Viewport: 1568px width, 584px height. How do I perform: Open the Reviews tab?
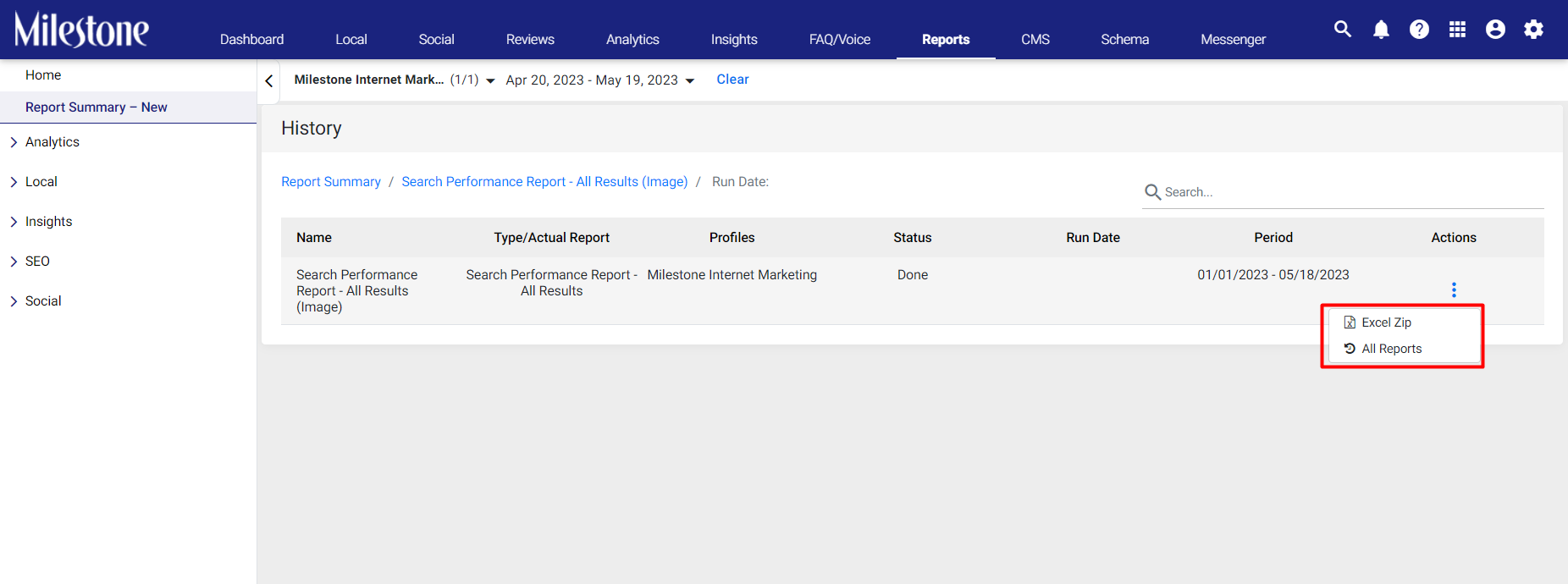(530, 39)
